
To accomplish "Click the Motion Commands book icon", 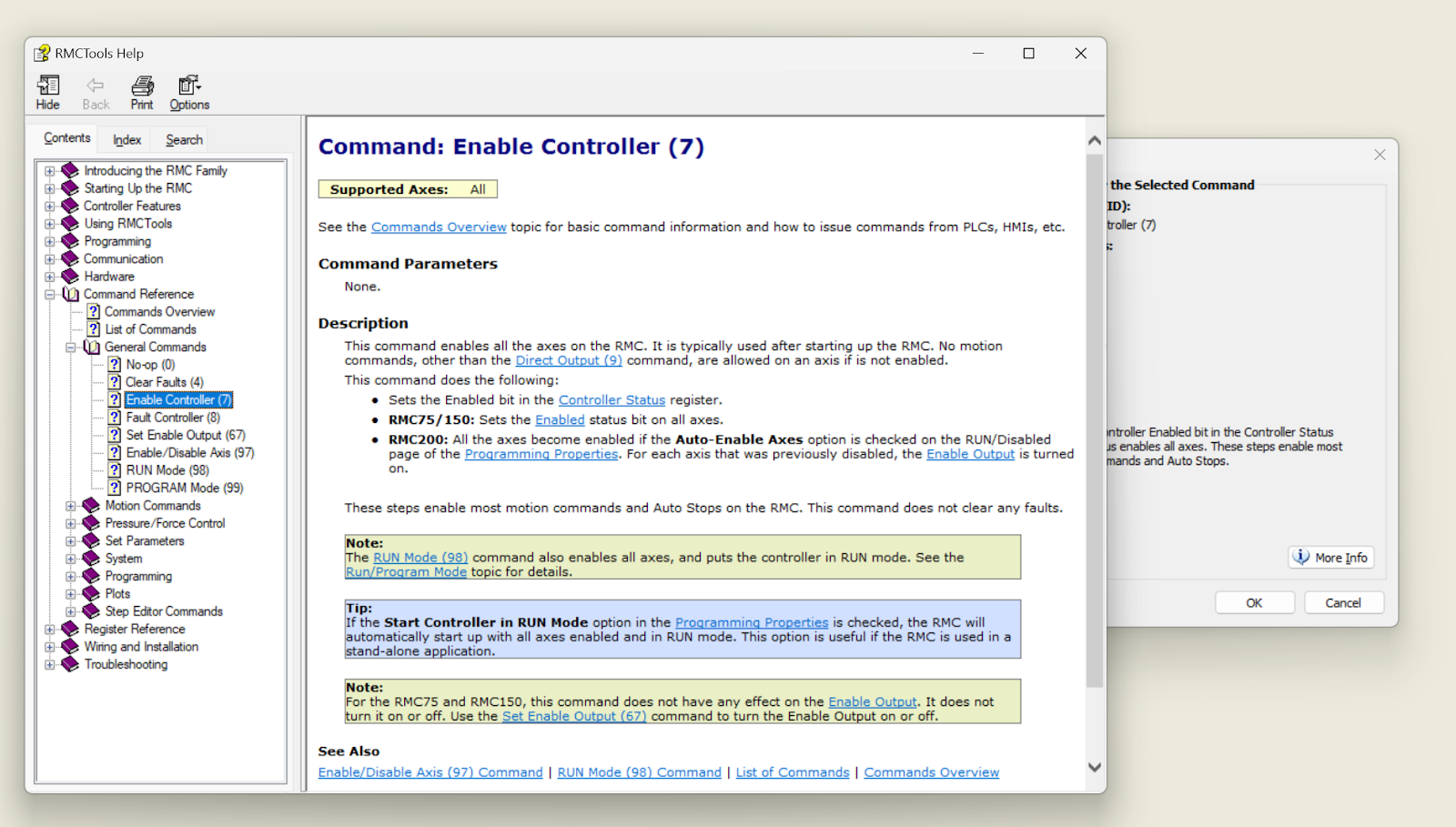I will point(91,506).
